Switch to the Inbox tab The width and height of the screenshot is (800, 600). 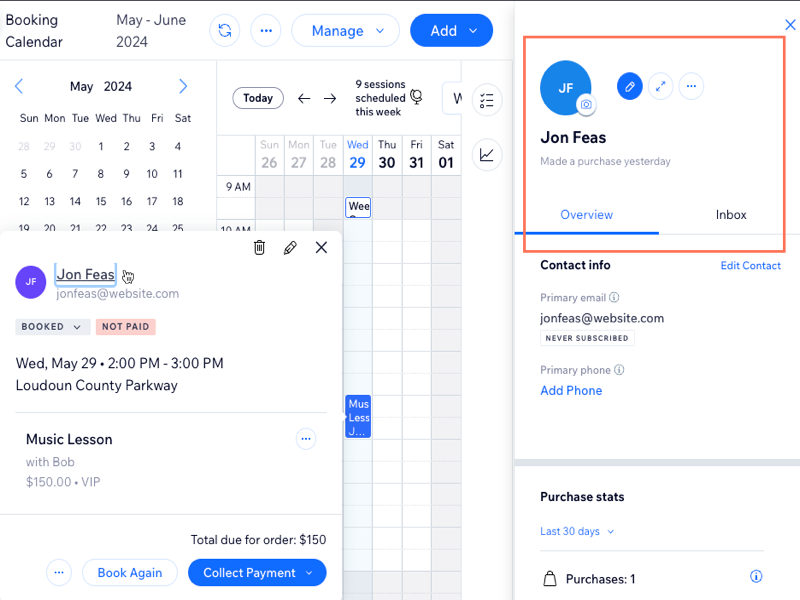[x=731, y=215]
